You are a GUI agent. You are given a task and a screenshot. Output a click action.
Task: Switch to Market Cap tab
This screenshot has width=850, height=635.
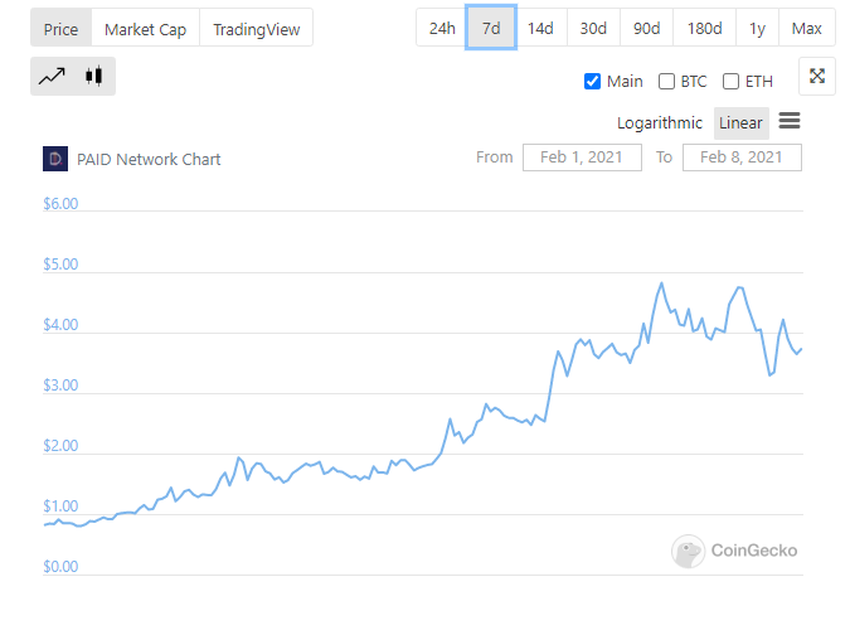[145, 29]
